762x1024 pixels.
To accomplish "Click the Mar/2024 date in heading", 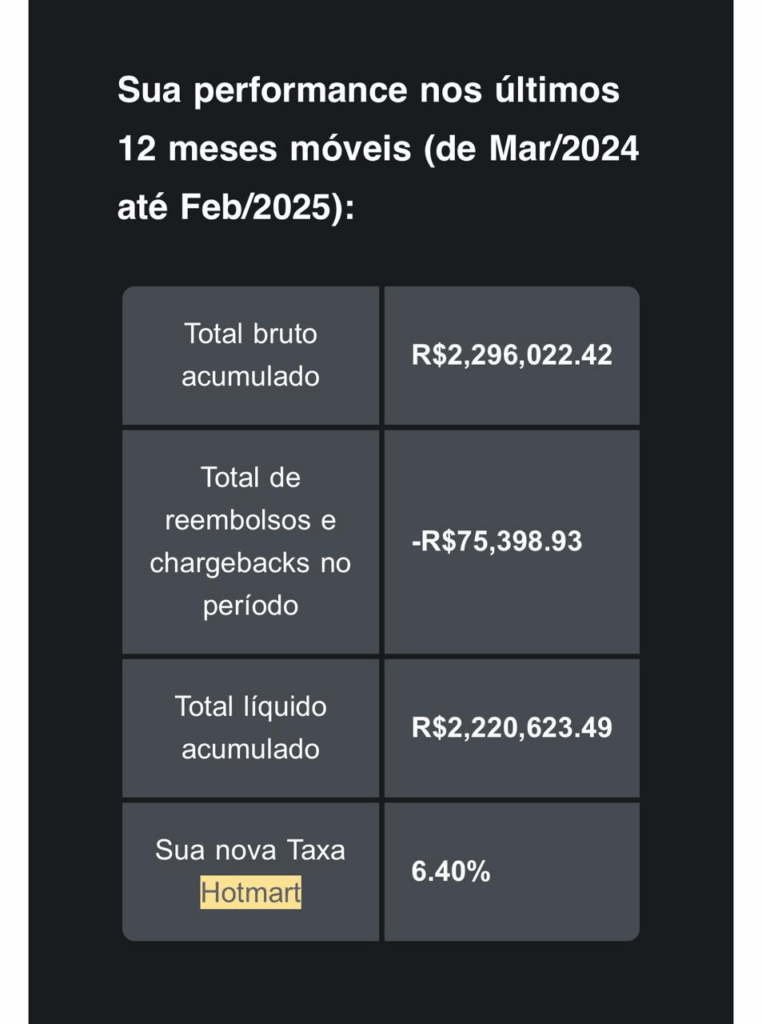I will pyautogui.click(x=564, y=149).
